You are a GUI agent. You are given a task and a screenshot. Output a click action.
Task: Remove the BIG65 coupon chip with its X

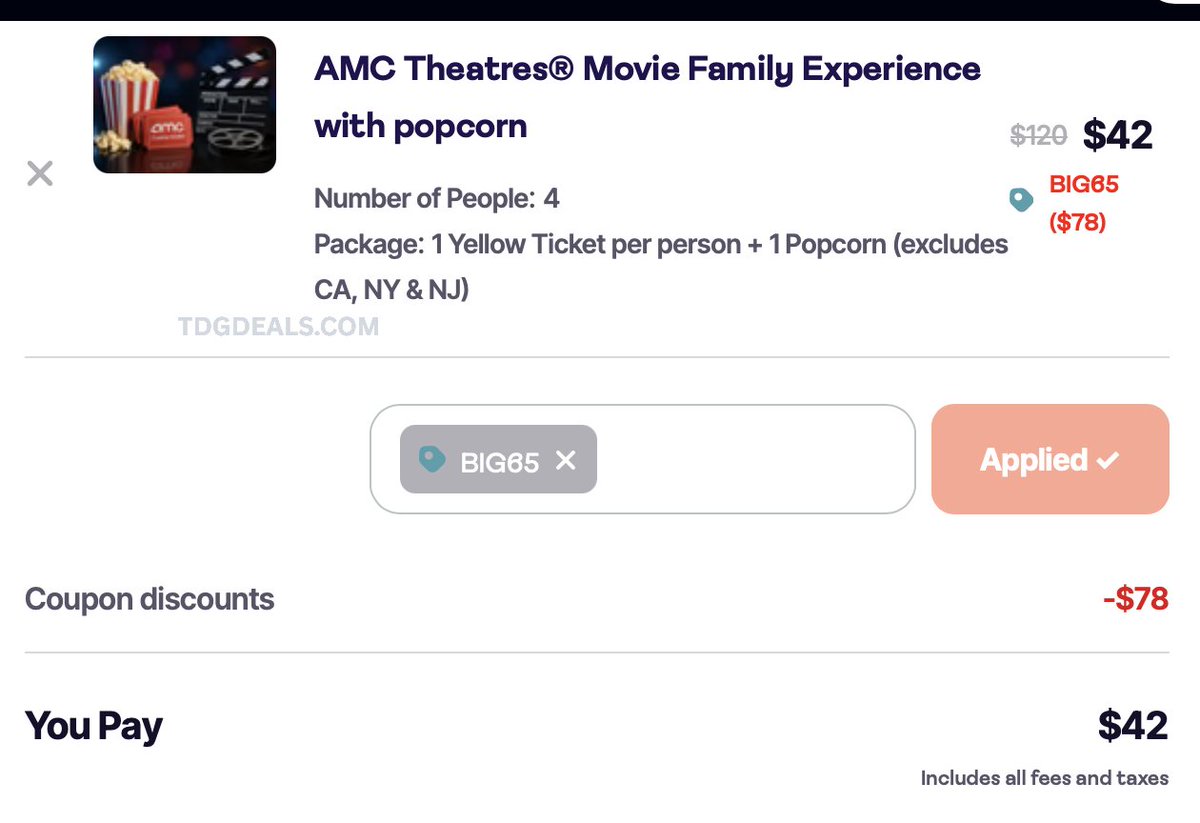pyautogui.click(x=565, y=460)
